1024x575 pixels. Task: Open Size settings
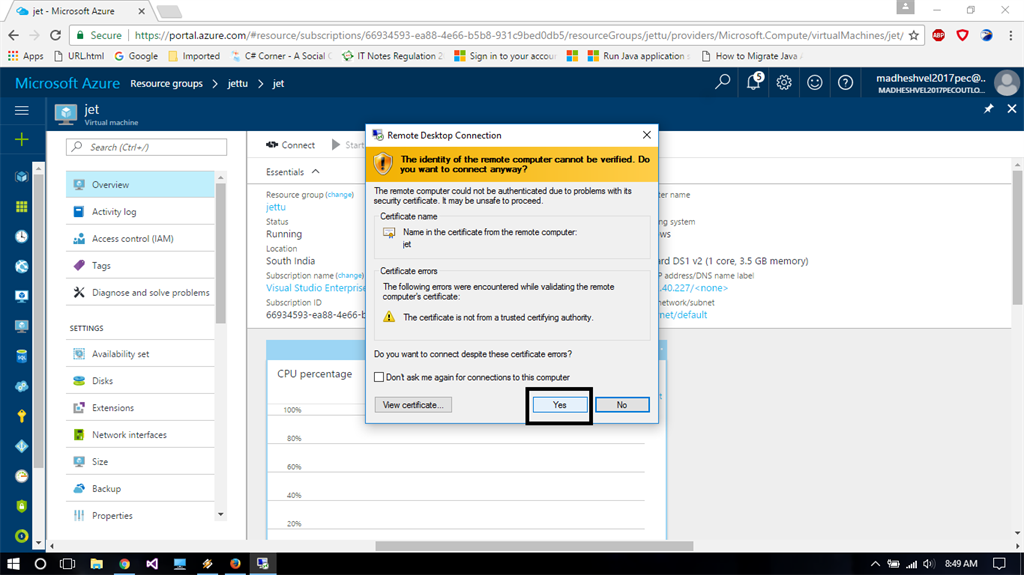(x=140, y=461)
